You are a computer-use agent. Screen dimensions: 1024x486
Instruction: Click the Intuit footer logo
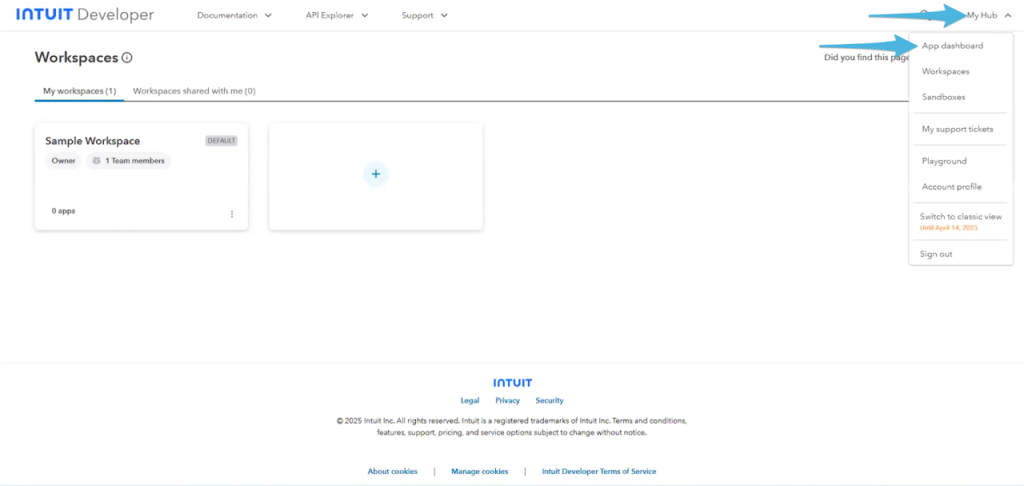click(512, 383)
